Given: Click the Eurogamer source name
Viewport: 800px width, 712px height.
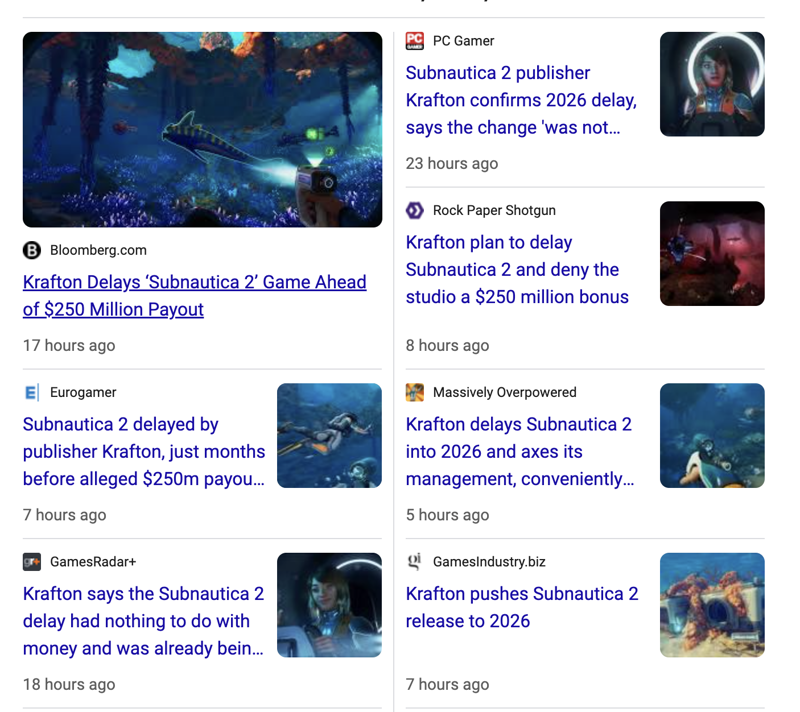Looking at the screenshot, I should click(x=83, y=392).
